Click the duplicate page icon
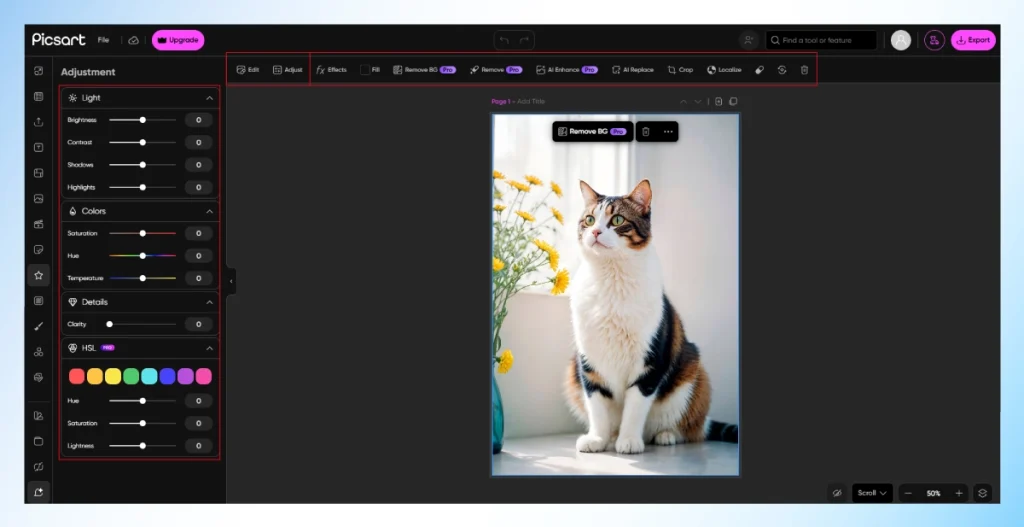 733,102
